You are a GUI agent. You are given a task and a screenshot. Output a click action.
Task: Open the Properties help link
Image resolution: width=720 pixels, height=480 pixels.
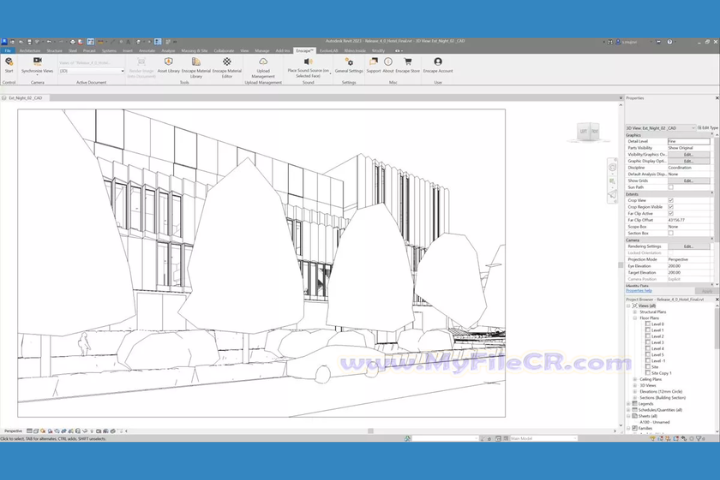tap(640, 291)
